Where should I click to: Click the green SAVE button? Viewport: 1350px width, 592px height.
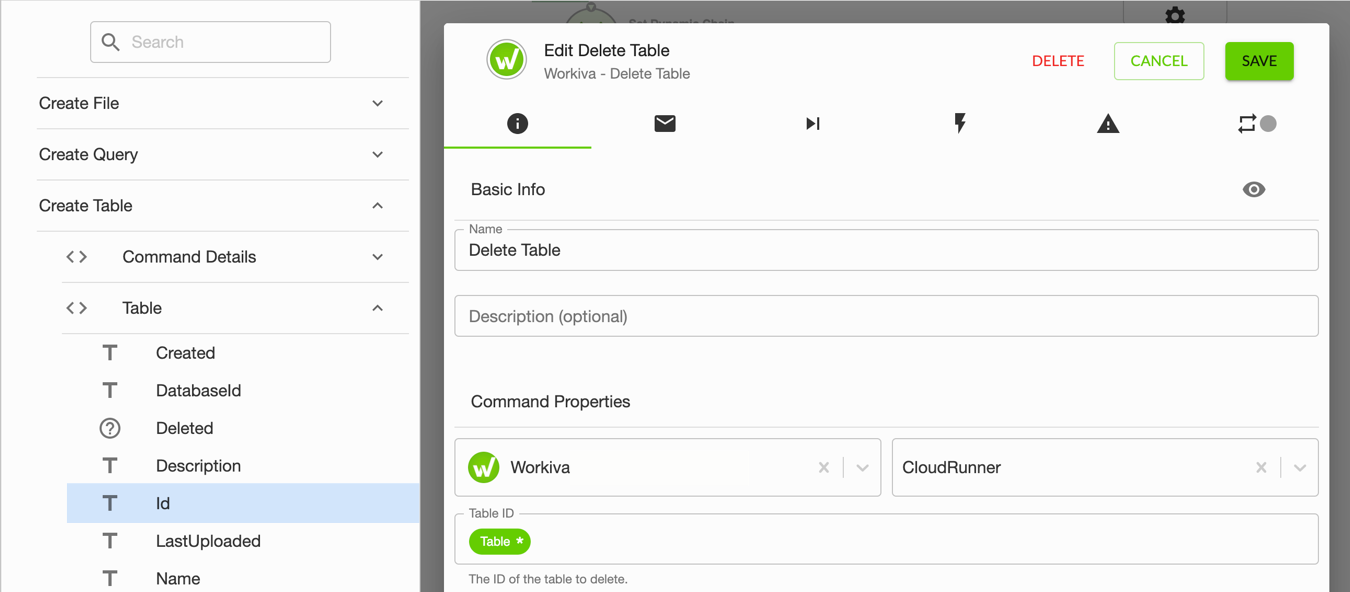tap(1259, 61)
